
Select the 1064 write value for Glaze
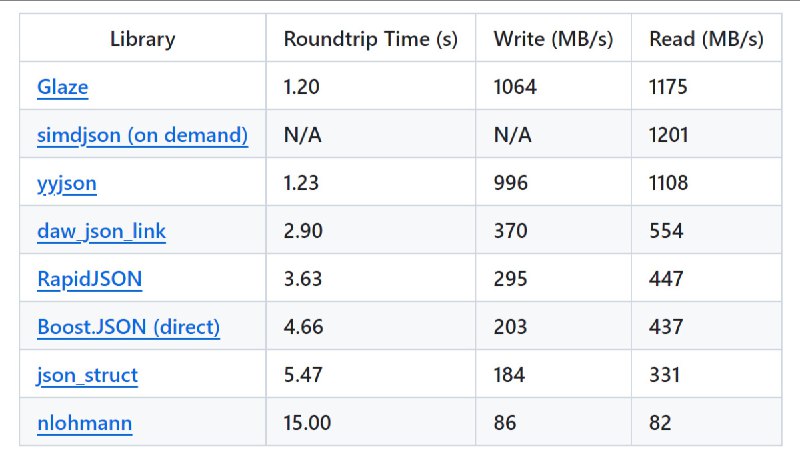[554, 86]
